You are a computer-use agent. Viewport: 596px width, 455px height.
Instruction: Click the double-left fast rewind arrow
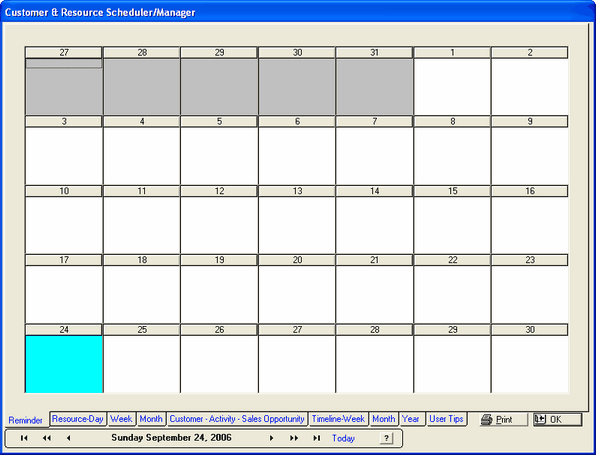47,438
